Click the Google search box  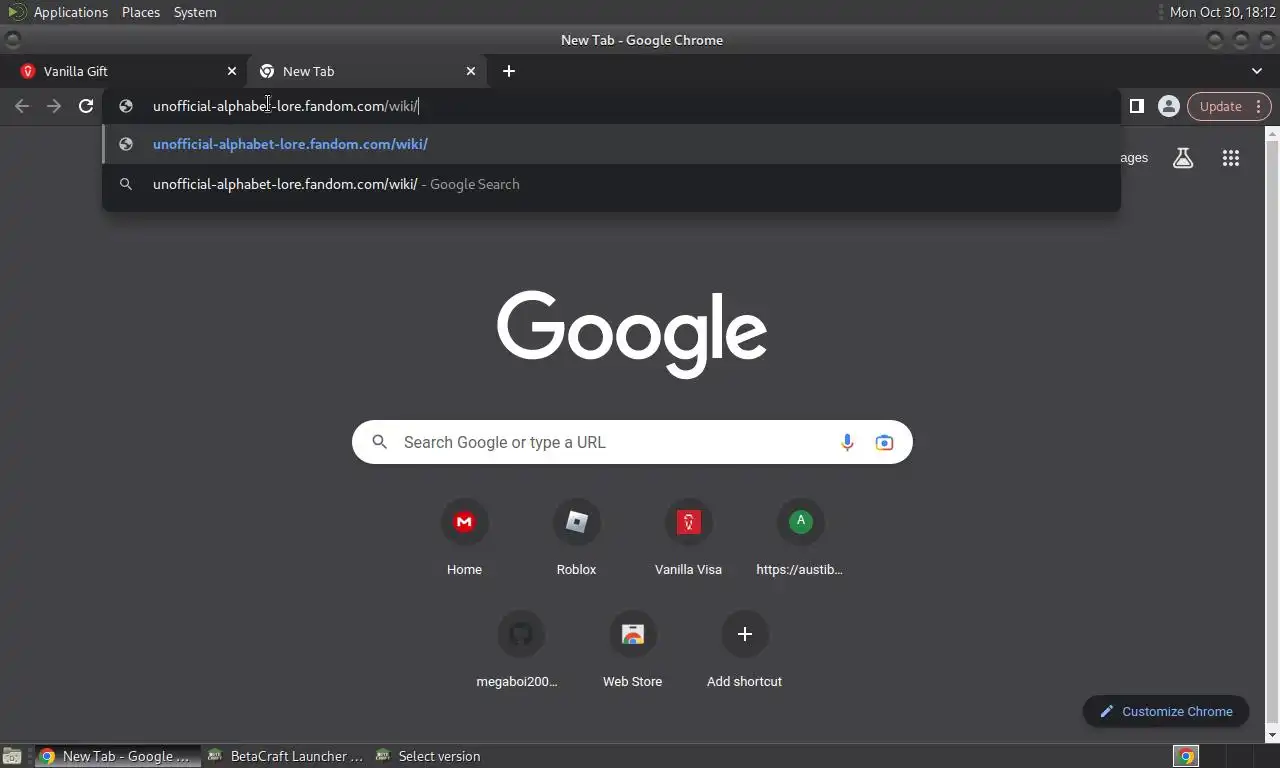(x=632, y=442)
